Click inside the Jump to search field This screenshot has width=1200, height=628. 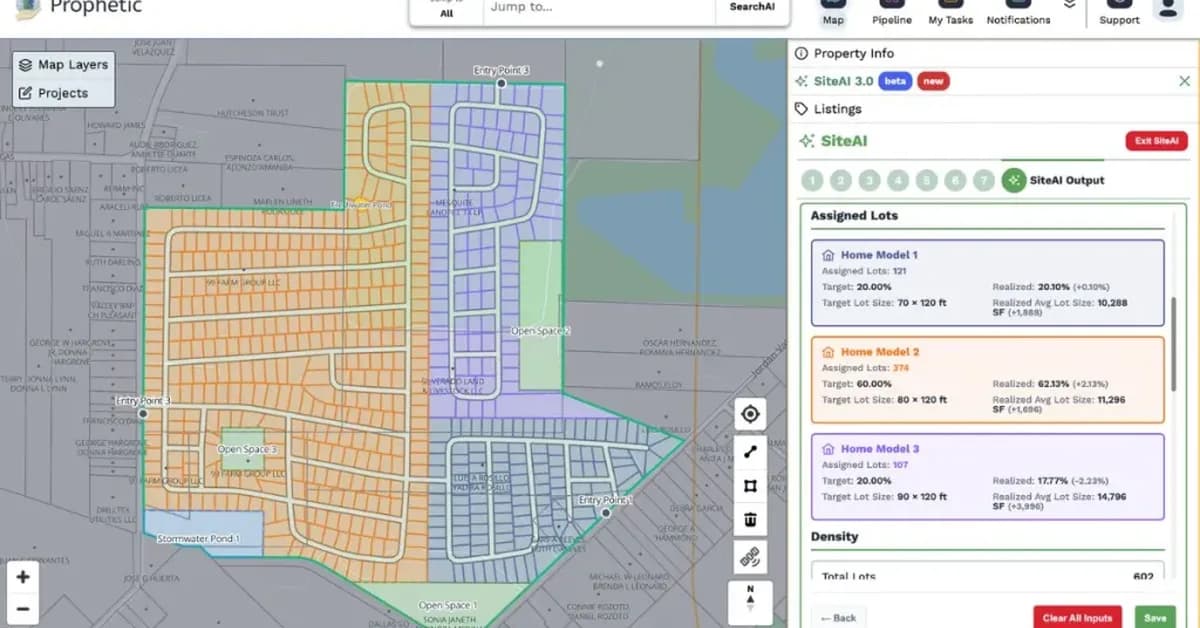[600, 8]
